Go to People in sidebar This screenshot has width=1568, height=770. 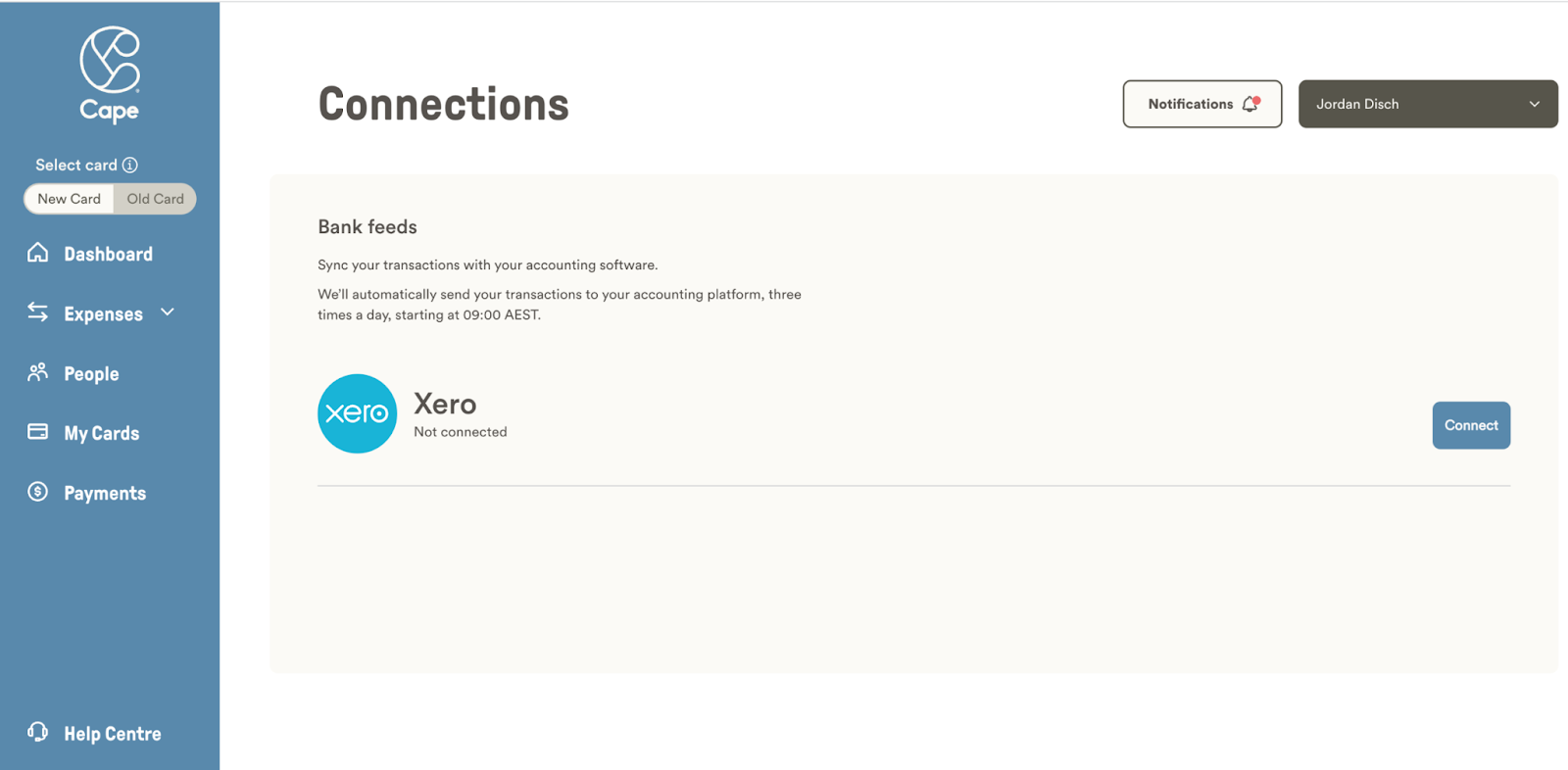pyautogui.click(x=91, y=373)
